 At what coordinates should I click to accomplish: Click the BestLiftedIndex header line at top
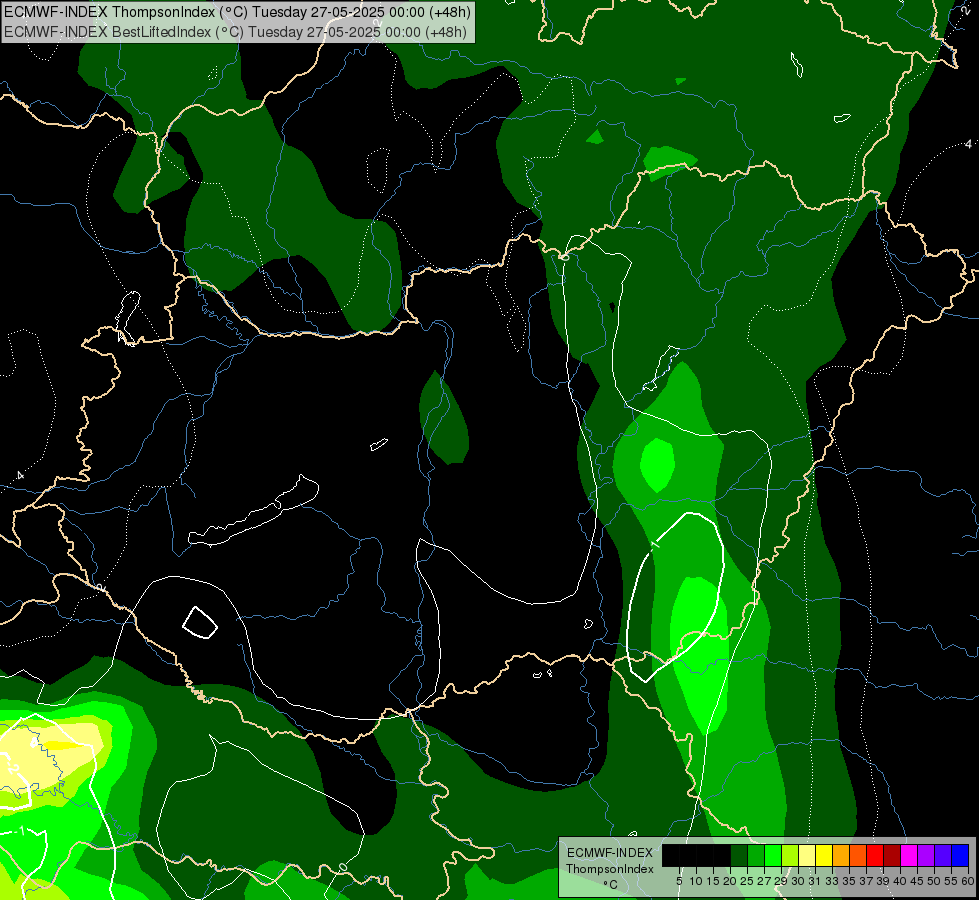pos(235,31)
